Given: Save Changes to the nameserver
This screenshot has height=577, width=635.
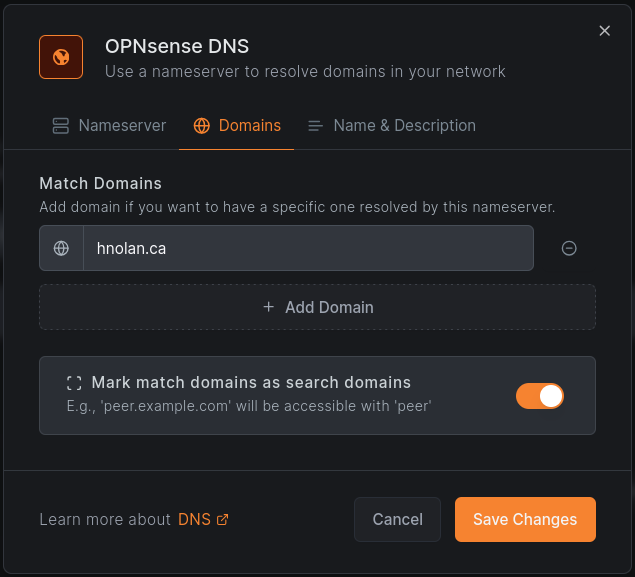Looking at the screenshot, I should pyautogui.click(x=525, y=519).
